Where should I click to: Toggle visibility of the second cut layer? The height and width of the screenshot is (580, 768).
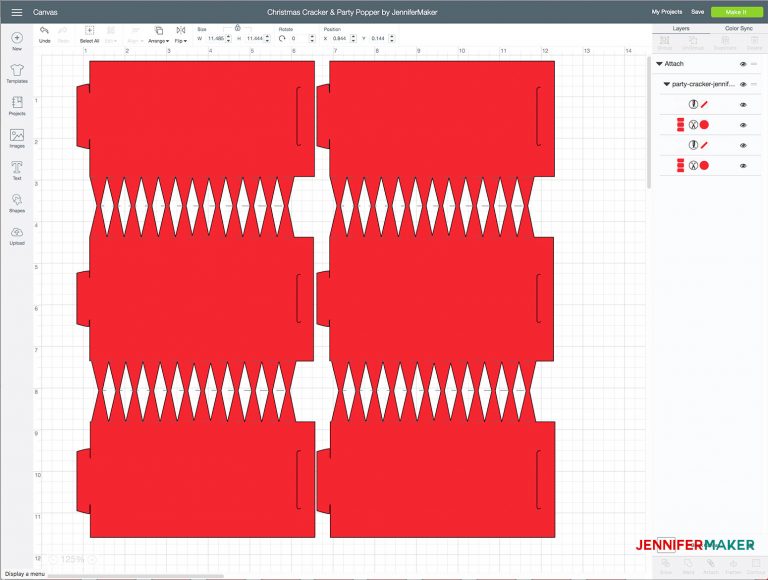743,166
